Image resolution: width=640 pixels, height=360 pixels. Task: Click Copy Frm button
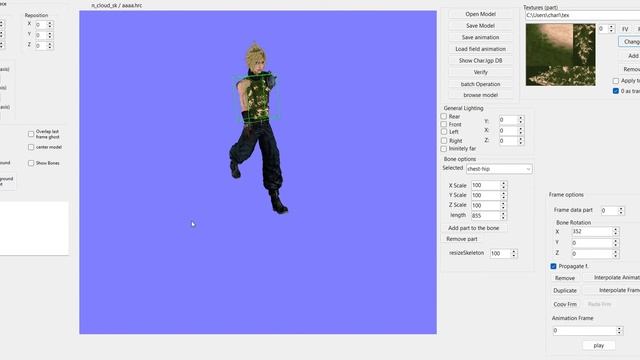(565, 304)
